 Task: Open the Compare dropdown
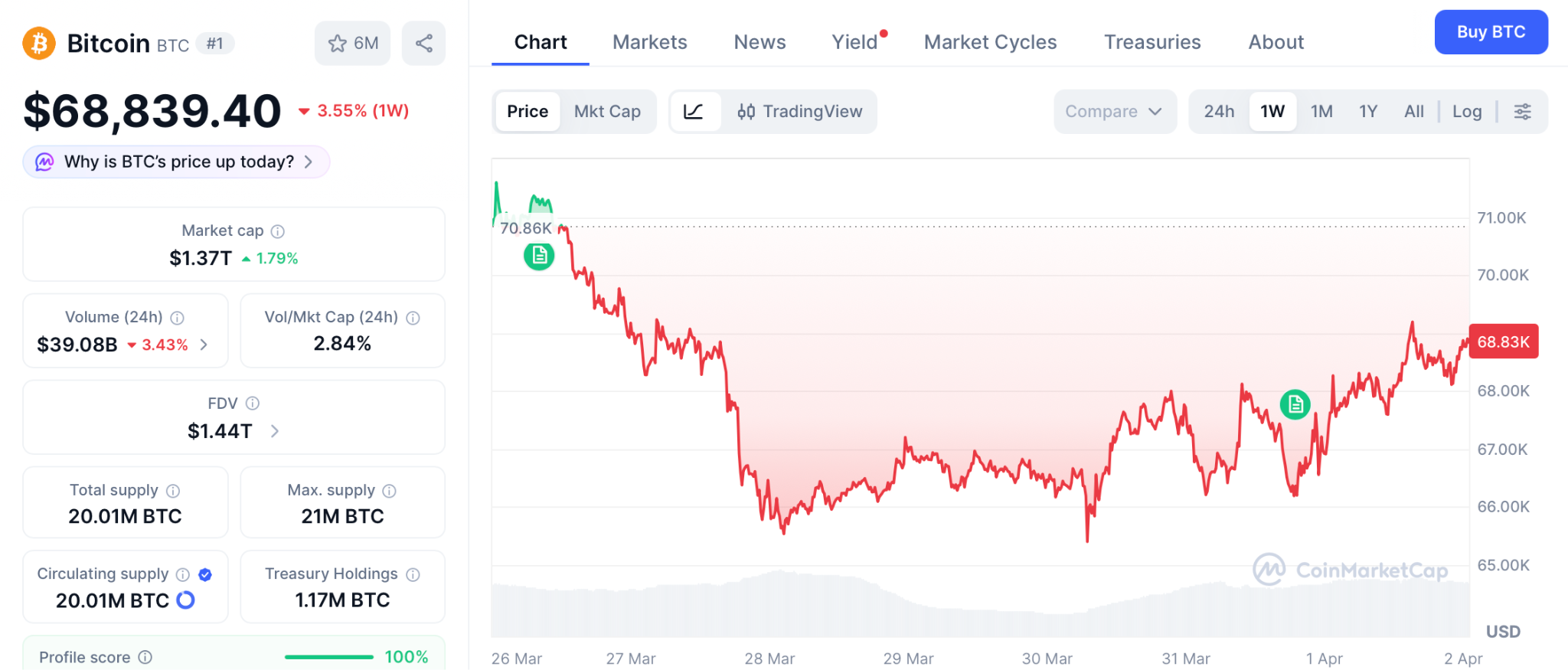(1114, 112)
